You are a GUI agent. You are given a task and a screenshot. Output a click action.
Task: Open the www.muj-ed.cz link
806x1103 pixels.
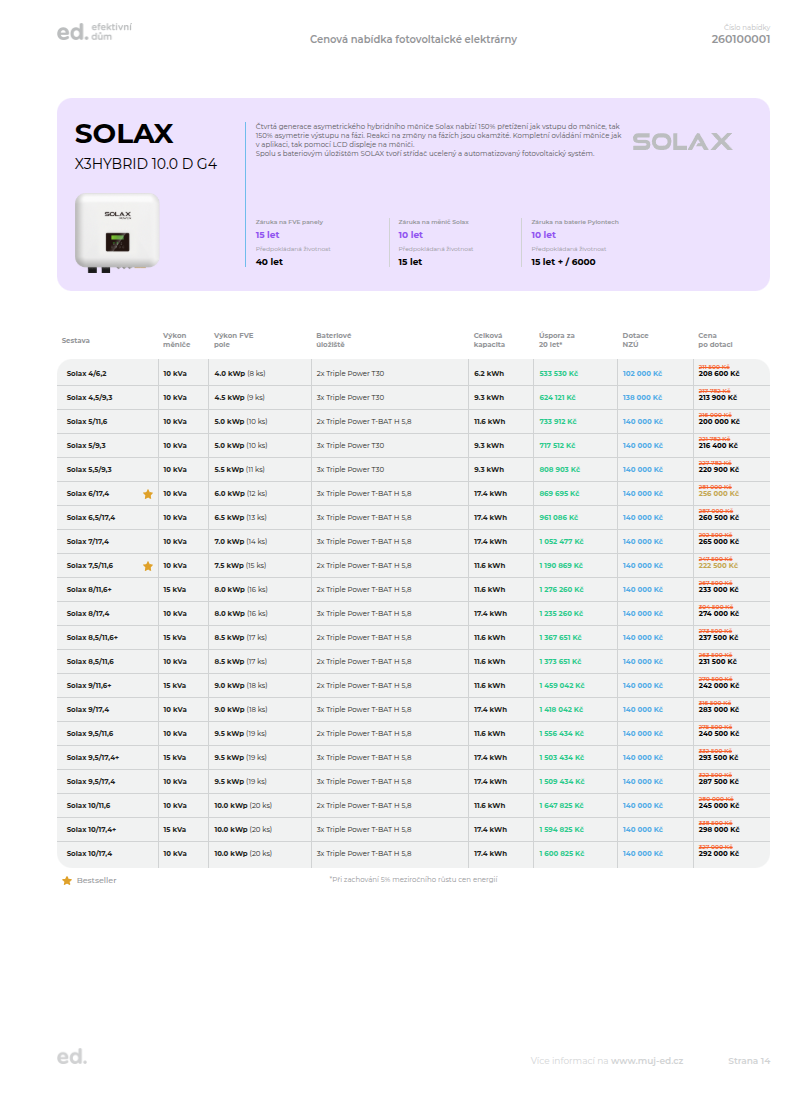click(x=647, y=1060)
